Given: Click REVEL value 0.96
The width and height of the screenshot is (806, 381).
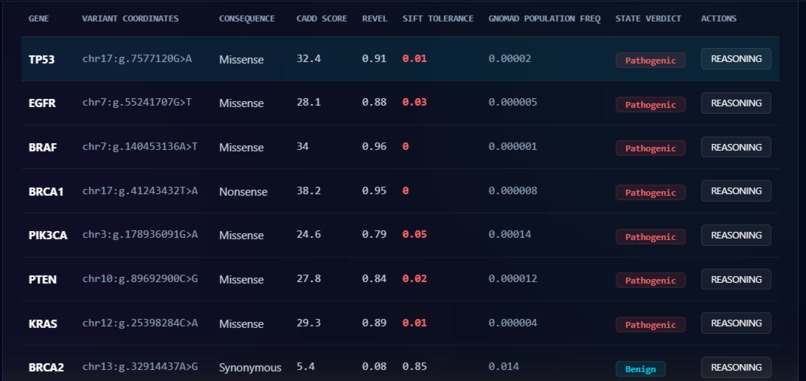Looking at the screenshot, I should 374,147.
